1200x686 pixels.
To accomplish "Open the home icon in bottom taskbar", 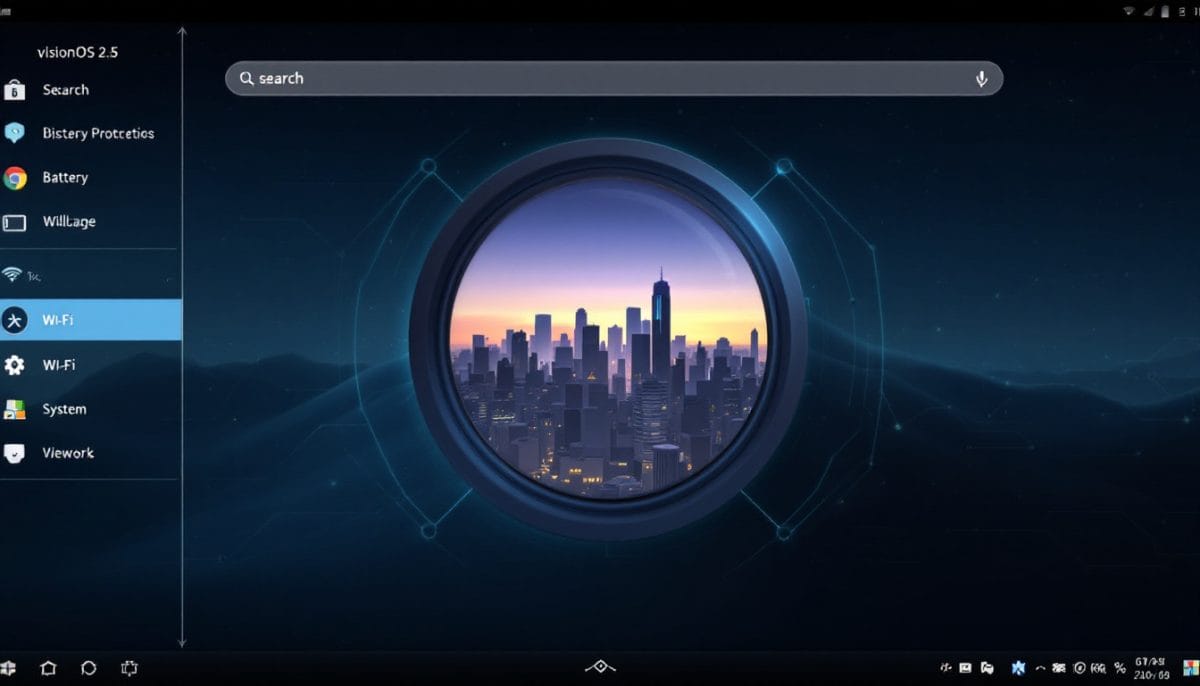I will (48, 668).
